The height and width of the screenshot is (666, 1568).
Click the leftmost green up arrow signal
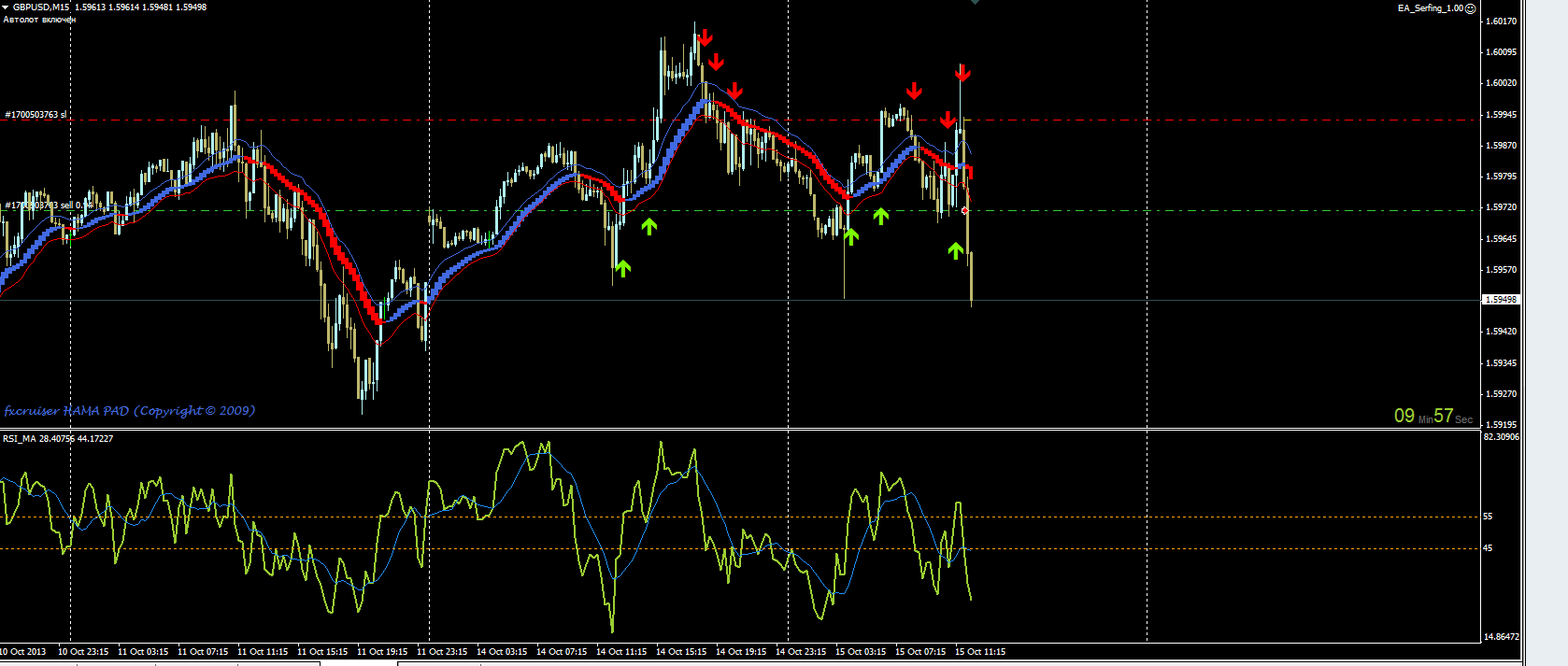pyautogui.click(x=622, y=269)
